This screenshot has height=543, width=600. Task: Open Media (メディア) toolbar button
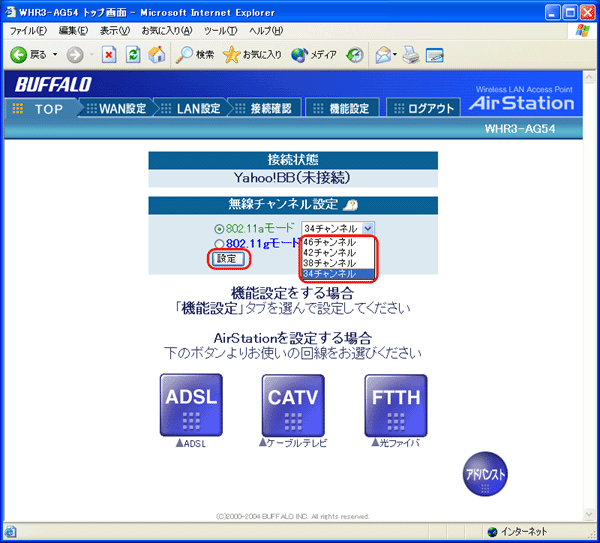[314, 55]
